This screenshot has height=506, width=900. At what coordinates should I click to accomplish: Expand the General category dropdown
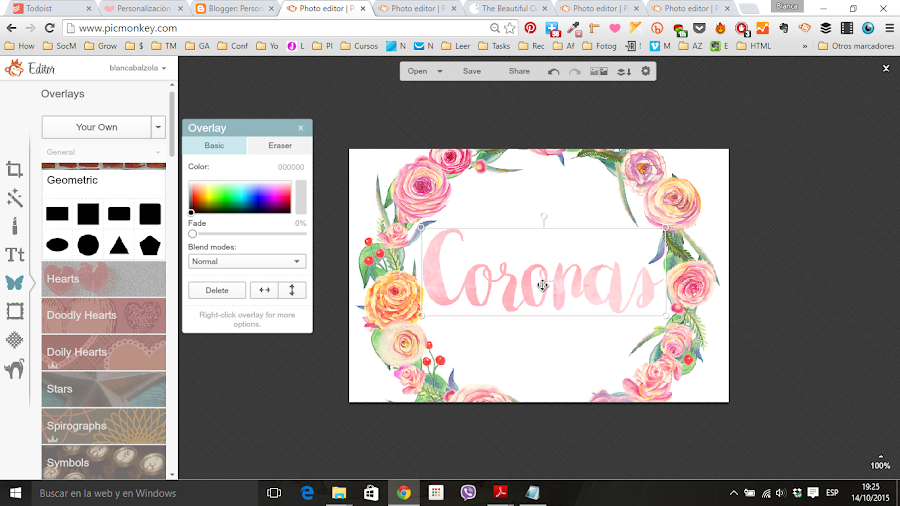(x=103, y=152)
